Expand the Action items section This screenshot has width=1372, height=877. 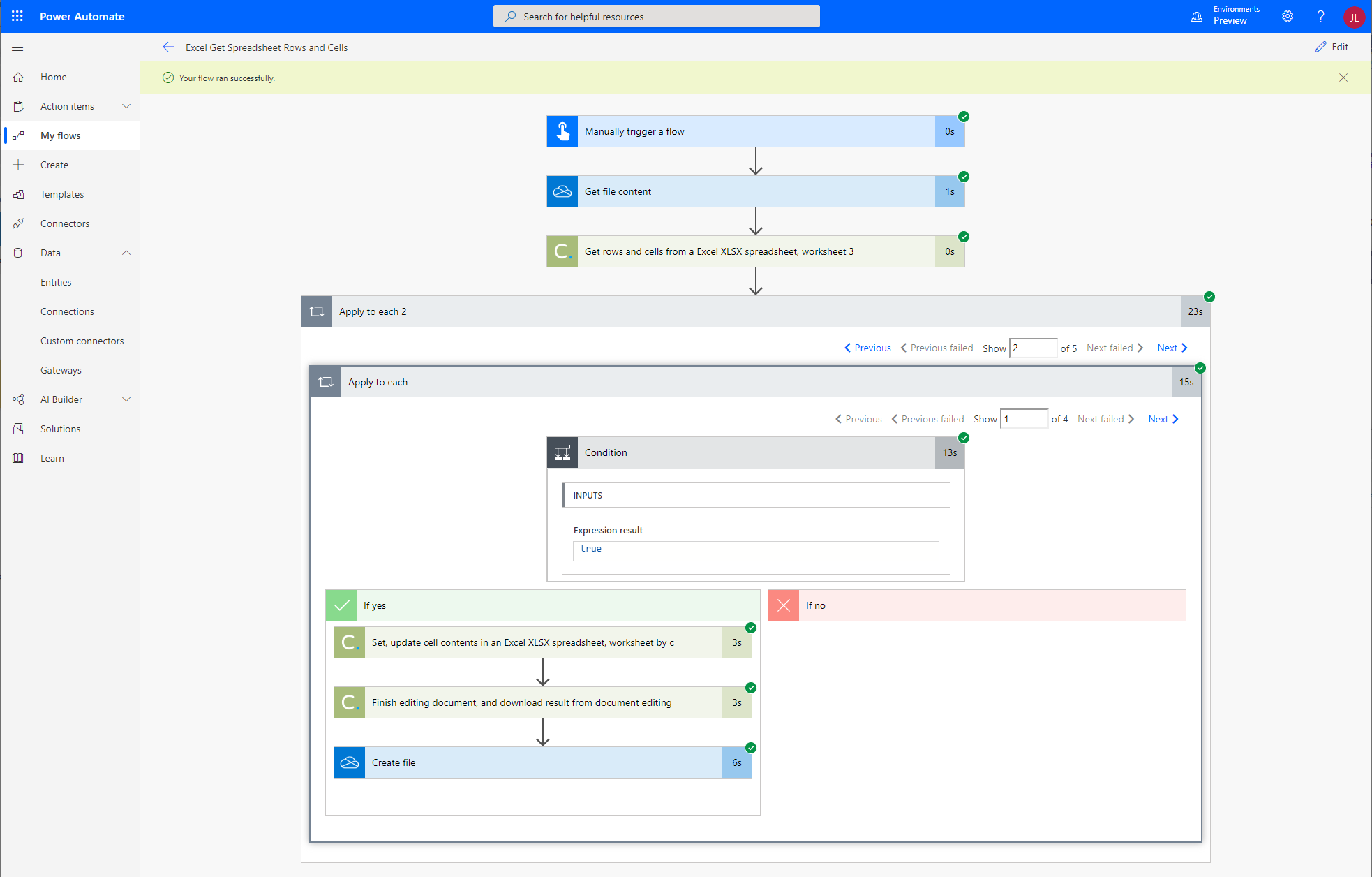pyautogui.click(x=126, y=106)
